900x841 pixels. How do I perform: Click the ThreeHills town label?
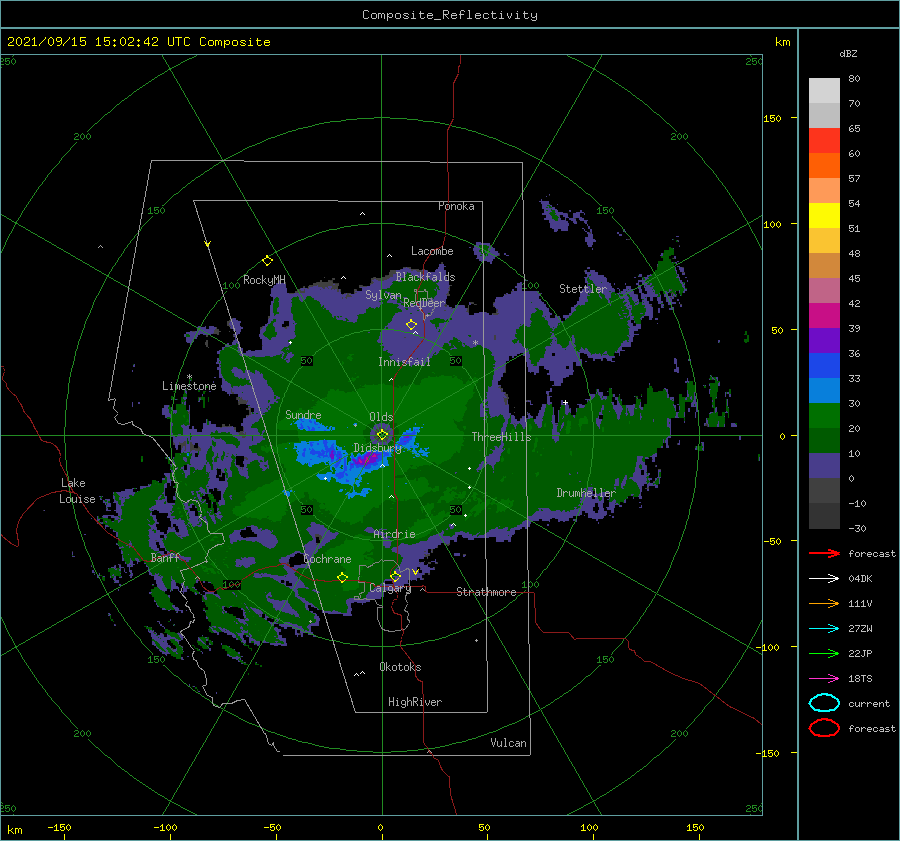[502, 437]
